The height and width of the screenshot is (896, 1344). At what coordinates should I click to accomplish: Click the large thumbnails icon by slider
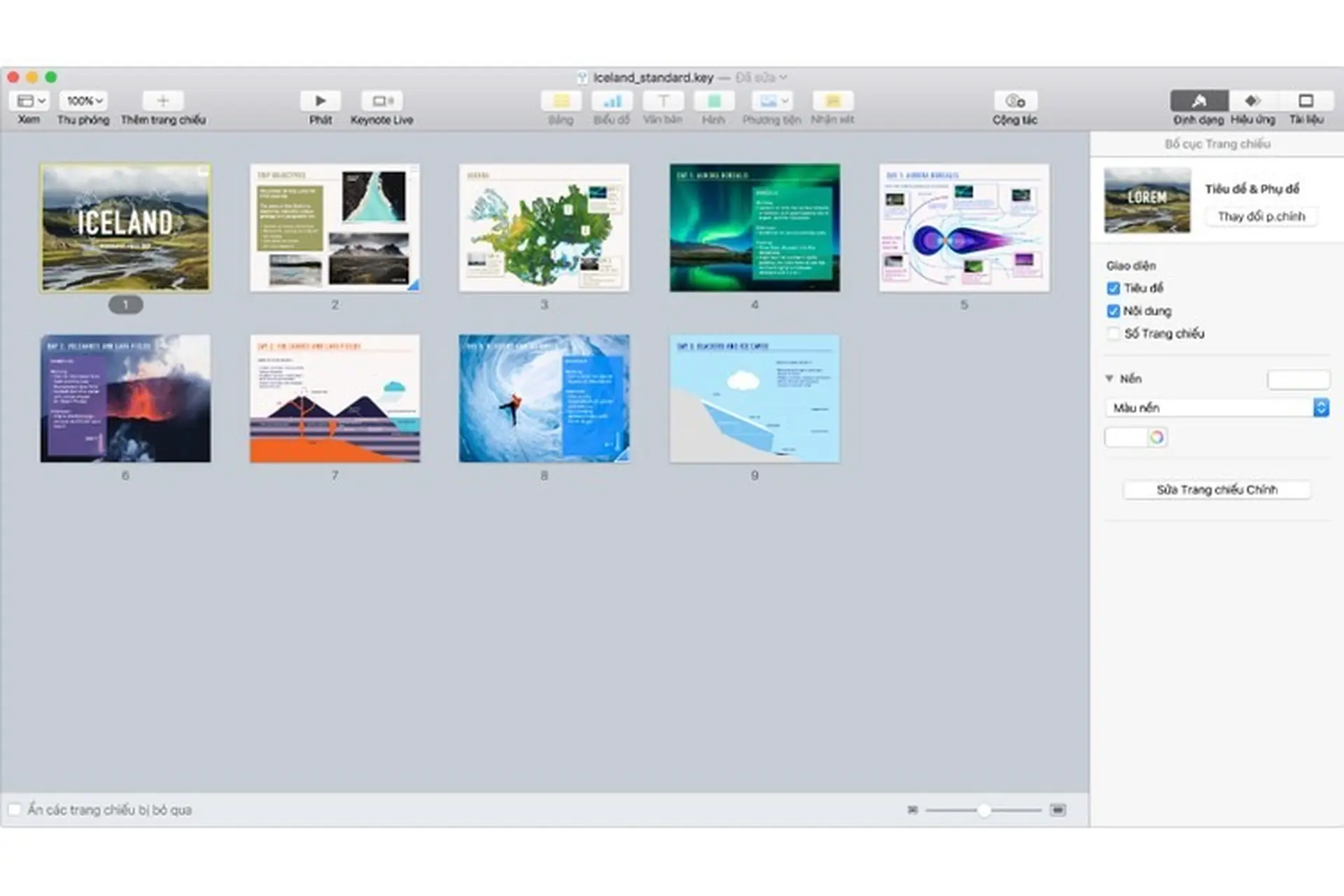pos(1058,810)
